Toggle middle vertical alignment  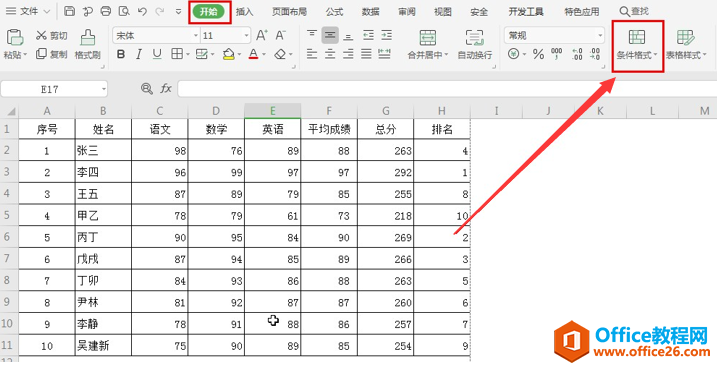click(330, 35)
